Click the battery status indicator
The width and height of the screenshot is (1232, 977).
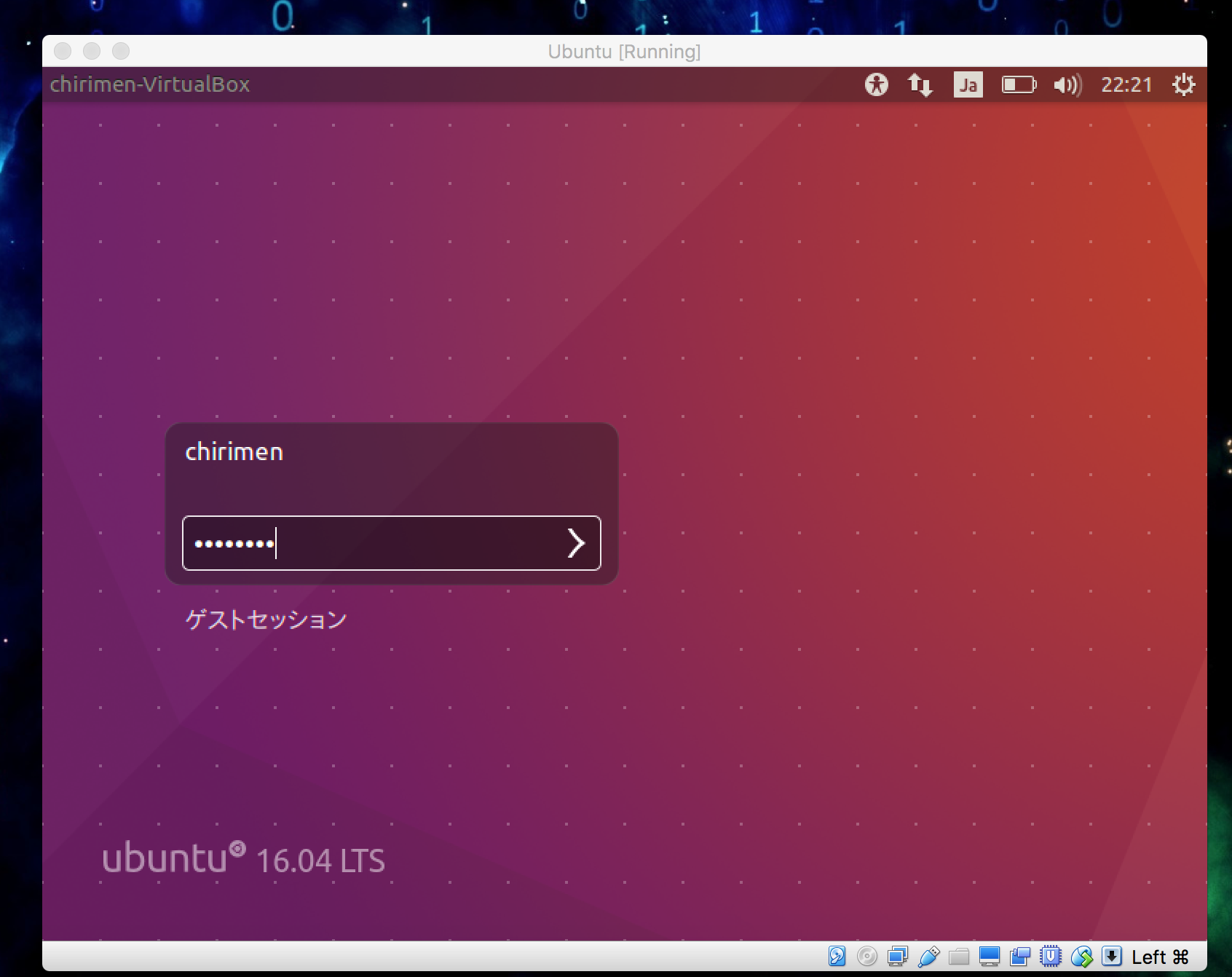point(1018,85)
